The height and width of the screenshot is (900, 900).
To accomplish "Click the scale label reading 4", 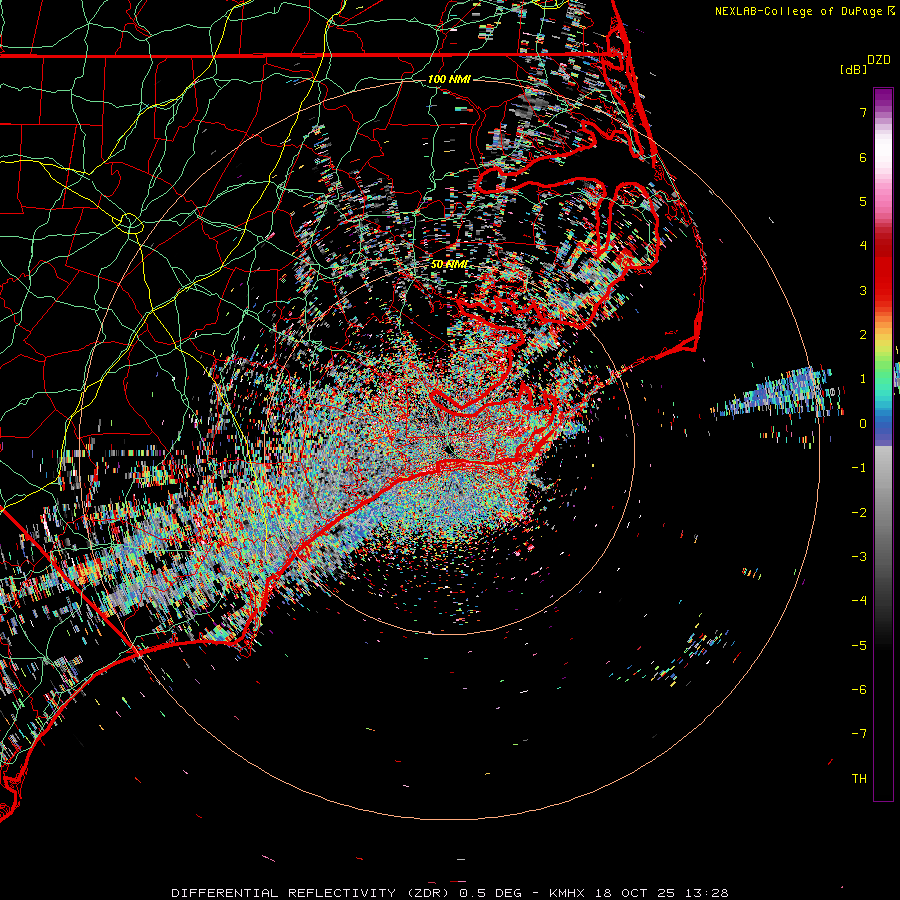I will 863,246.
